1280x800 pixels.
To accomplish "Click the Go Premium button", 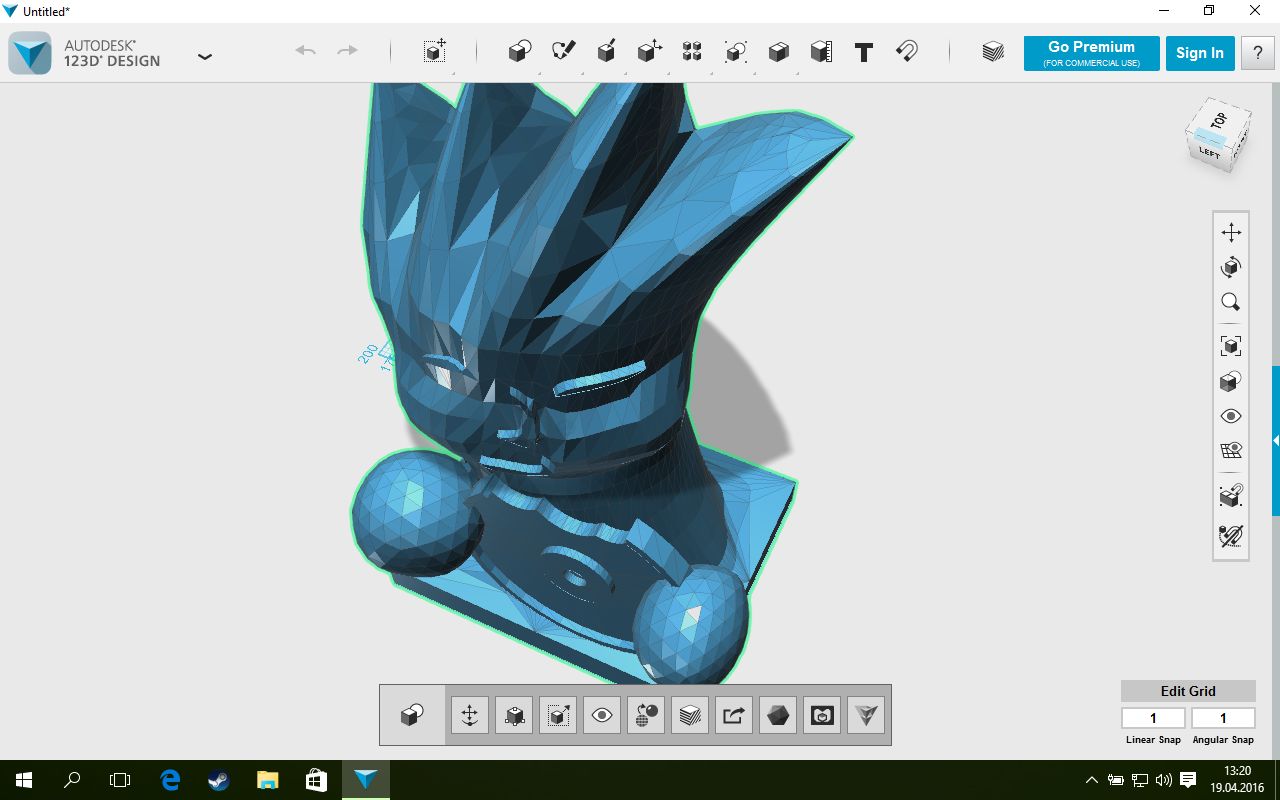I will [1091, 53].
